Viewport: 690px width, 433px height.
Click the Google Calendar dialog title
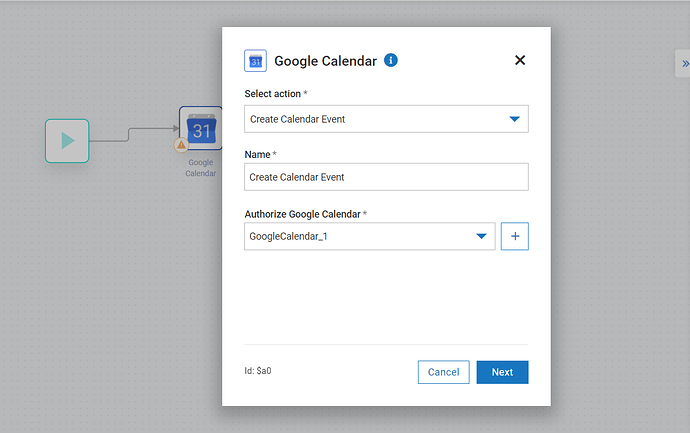(326, 61)
